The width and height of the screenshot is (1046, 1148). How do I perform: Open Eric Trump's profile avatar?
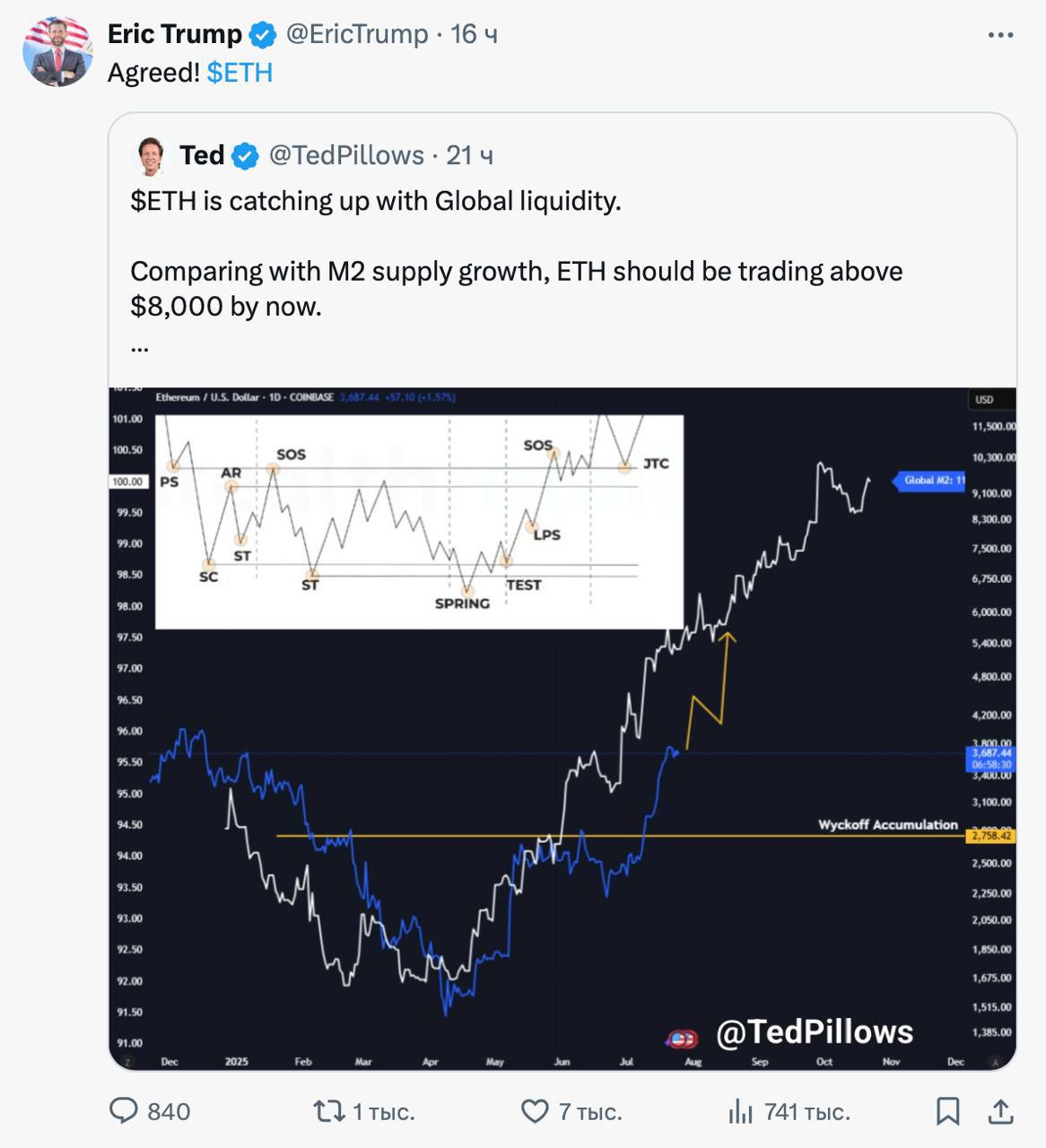coord(57,51)
